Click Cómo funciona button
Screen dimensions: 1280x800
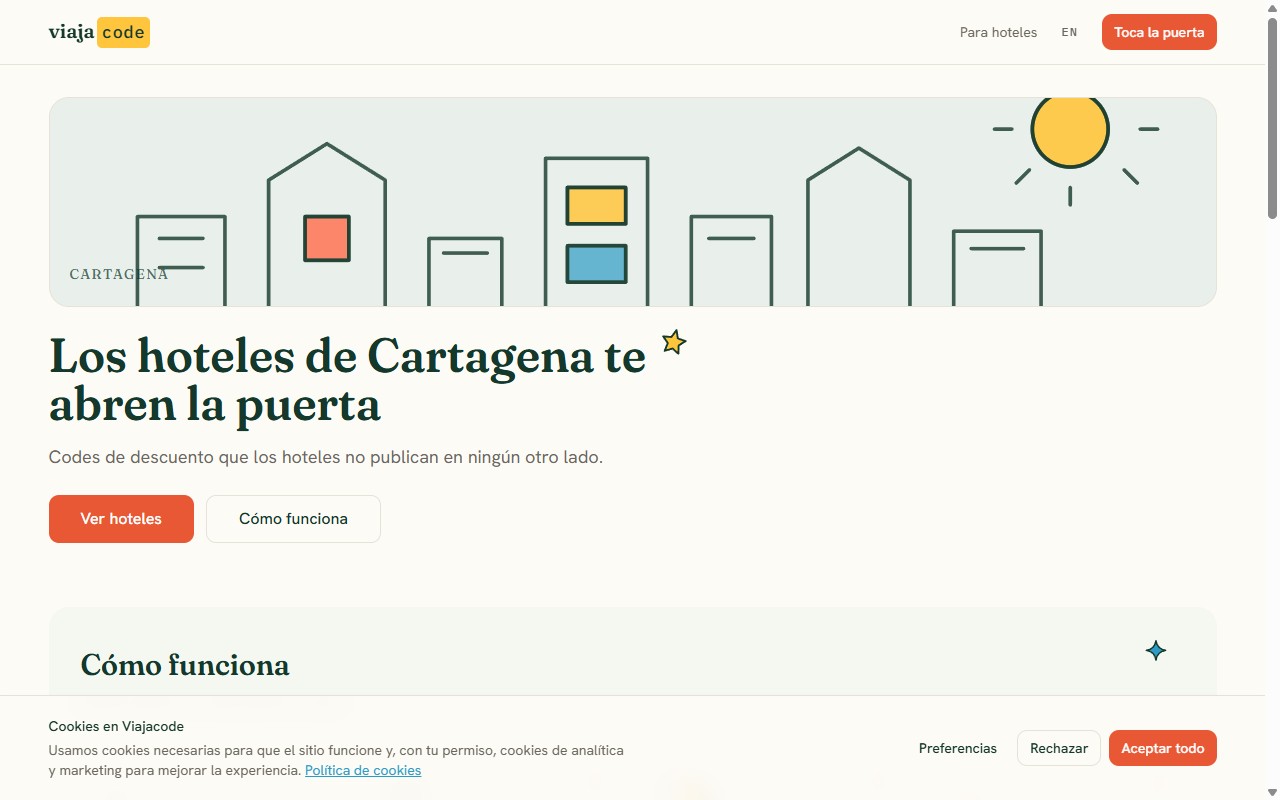293,519
